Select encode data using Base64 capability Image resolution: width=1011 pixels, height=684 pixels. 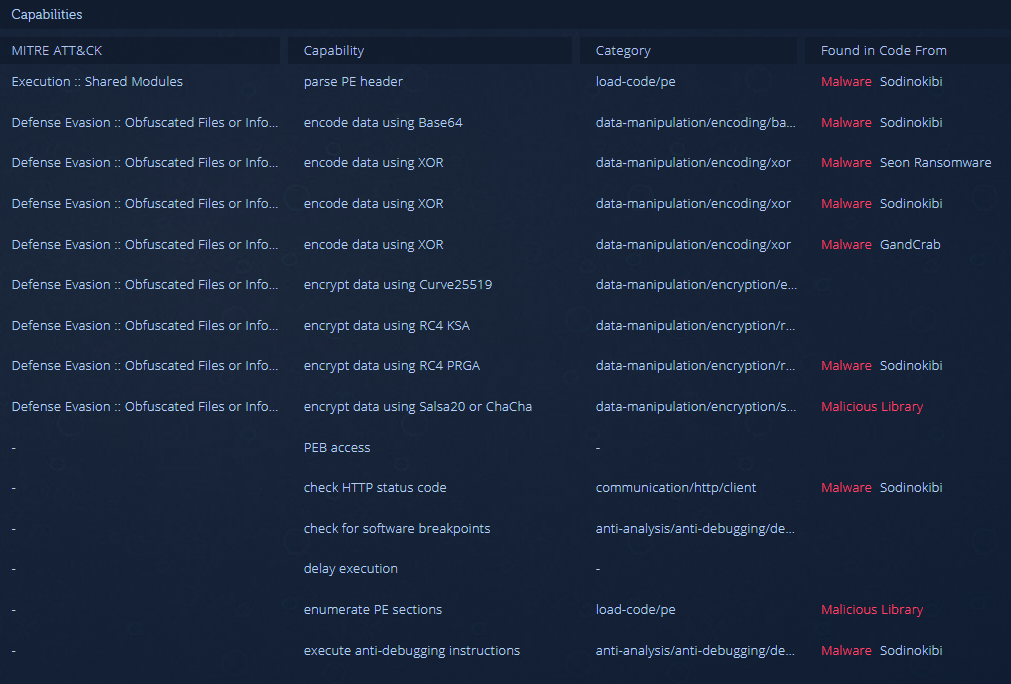[383, 122]
